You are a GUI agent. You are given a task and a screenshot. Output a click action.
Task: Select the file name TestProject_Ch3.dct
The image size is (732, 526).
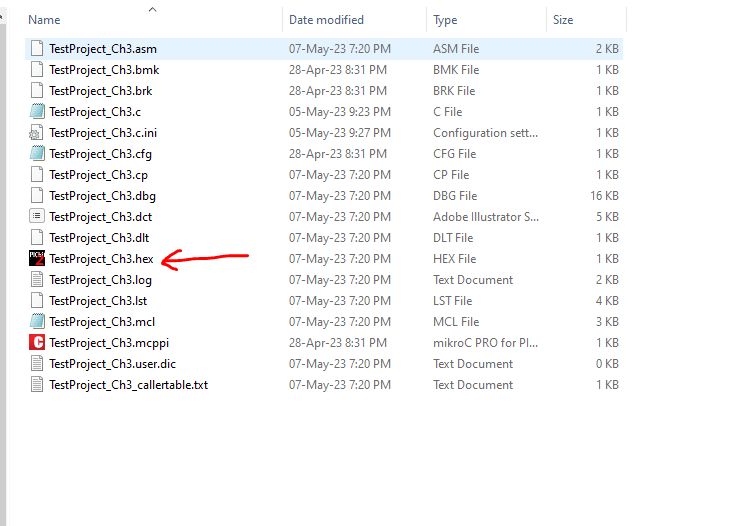(100, 217)
